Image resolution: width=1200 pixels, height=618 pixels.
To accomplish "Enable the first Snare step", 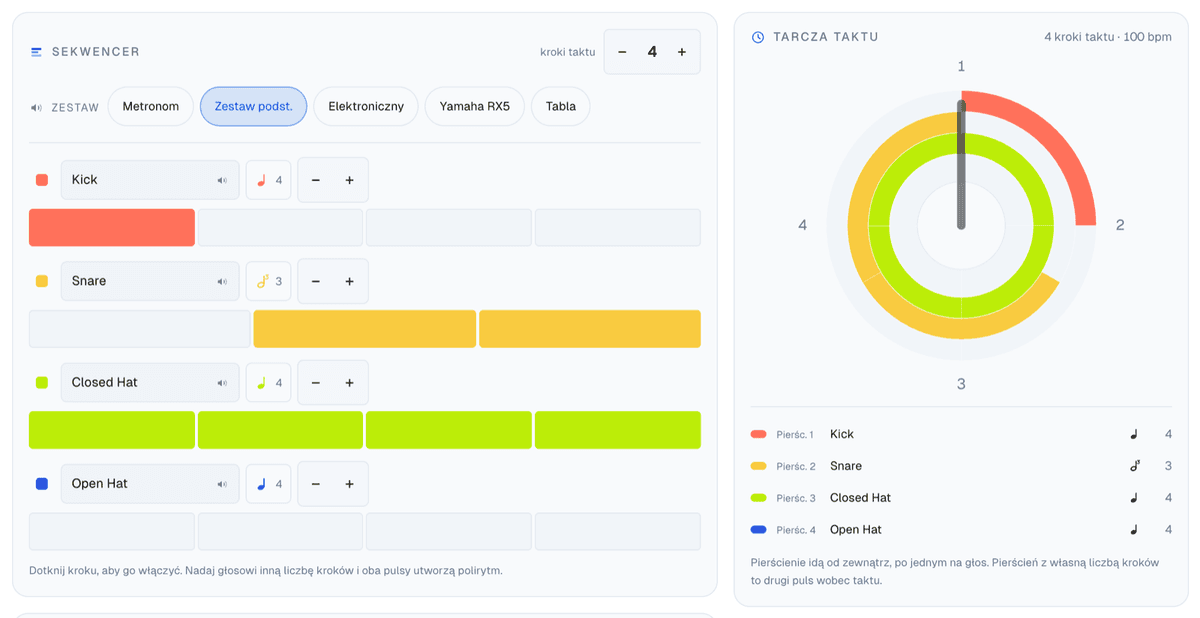I will point(139,329).
